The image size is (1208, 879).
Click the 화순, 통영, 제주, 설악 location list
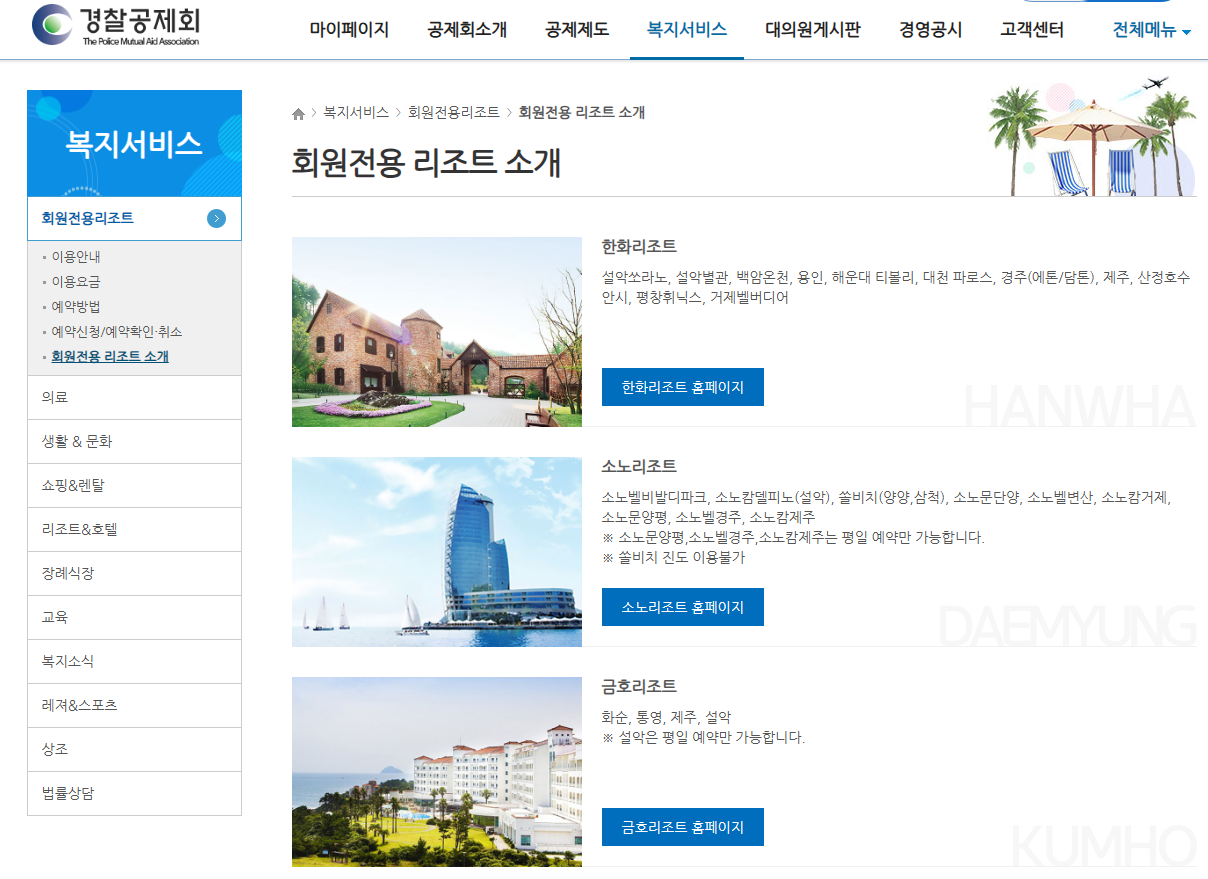pos(666,717)
